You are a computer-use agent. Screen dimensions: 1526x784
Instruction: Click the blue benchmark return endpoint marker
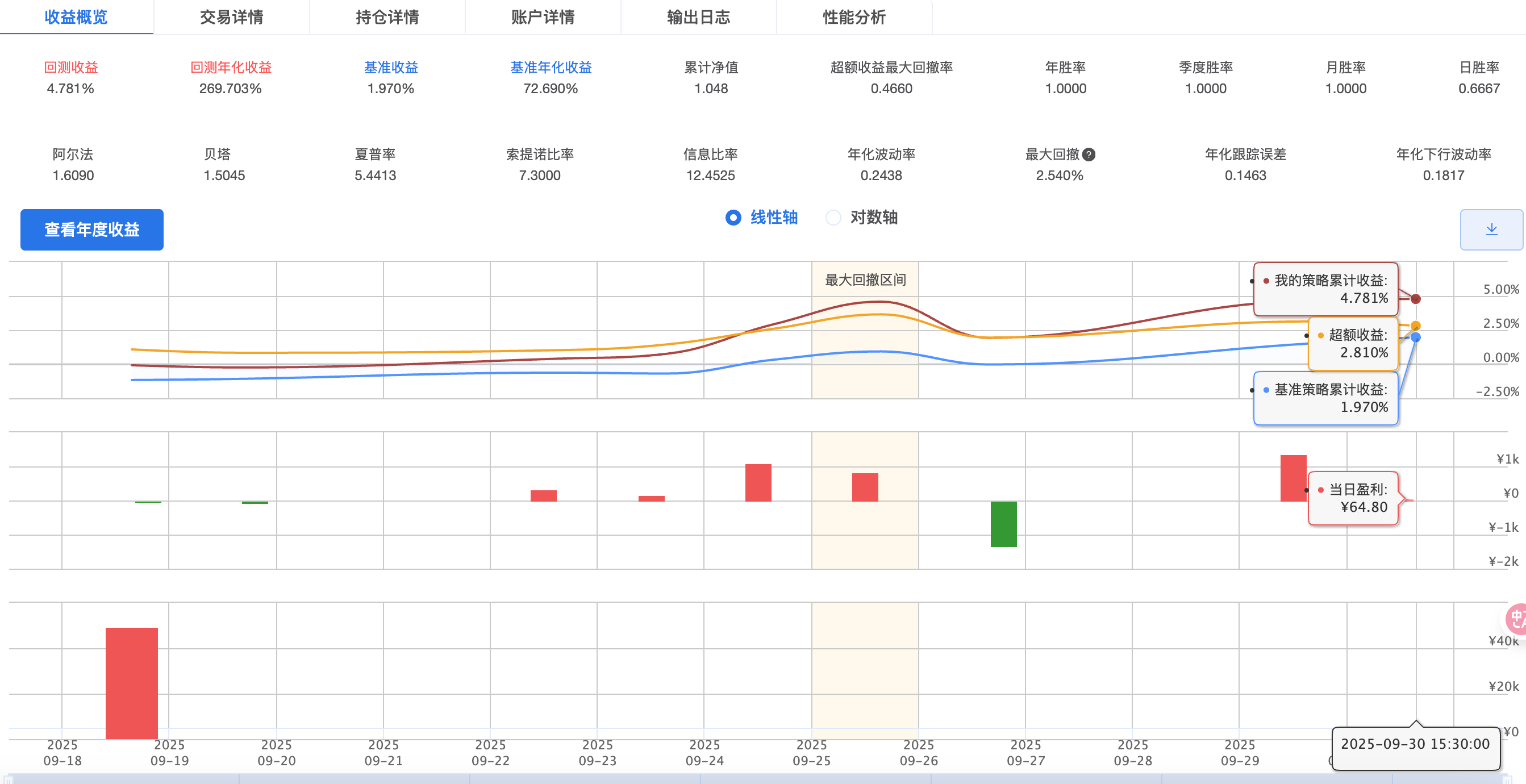pos(1415,337)
